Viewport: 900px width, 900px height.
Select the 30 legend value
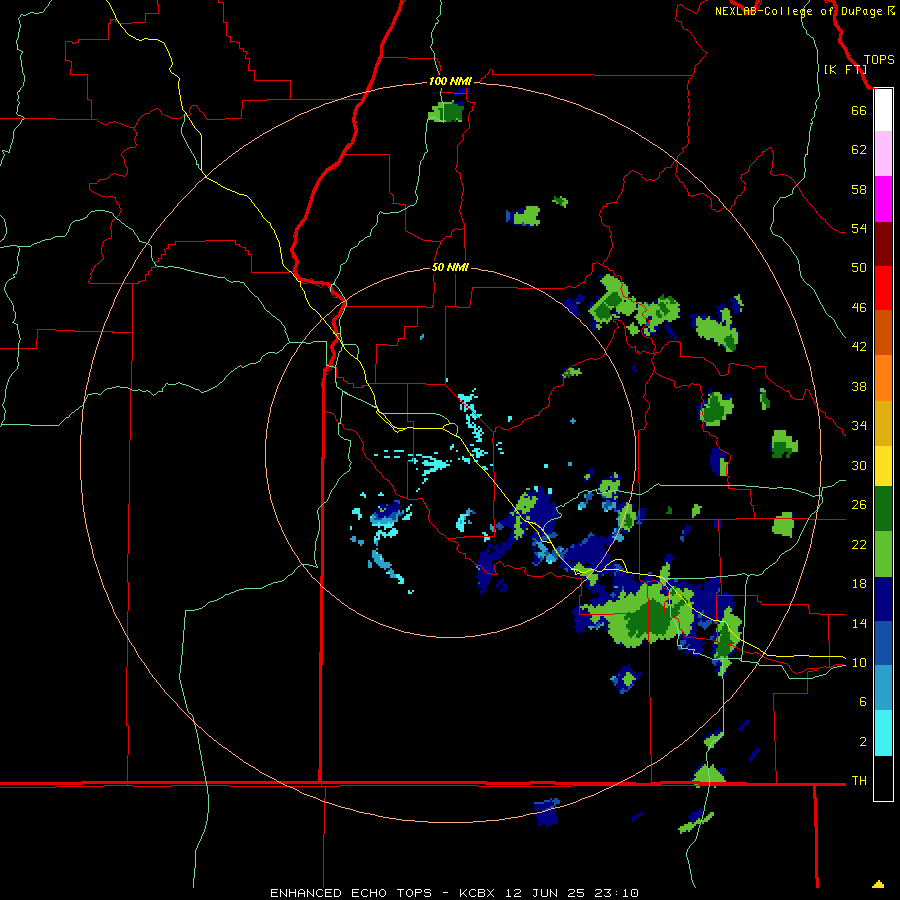[x=859, y=465]
